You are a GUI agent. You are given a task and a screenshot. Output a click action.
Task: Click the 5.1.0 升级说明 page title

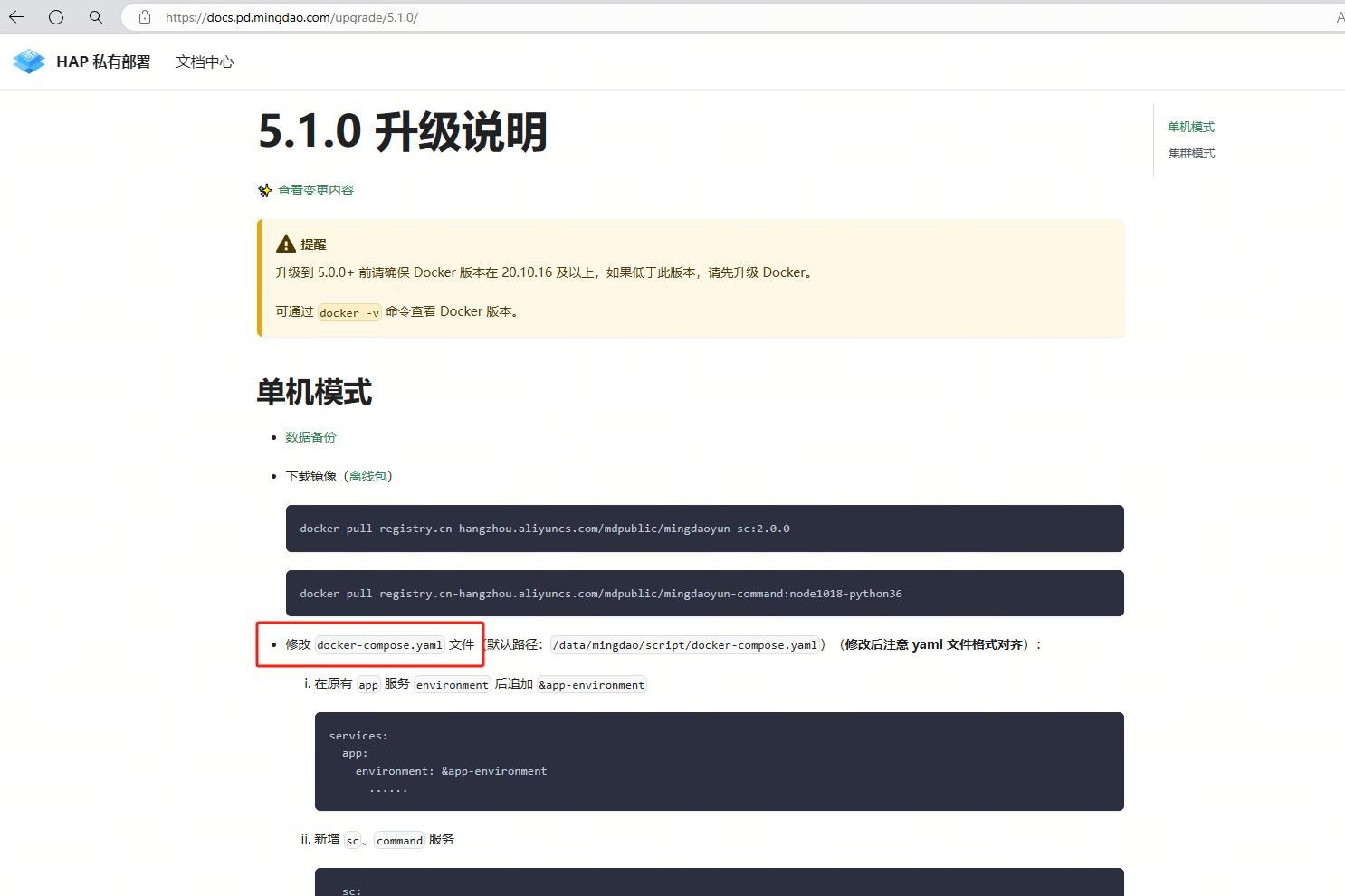coord(403,132)
